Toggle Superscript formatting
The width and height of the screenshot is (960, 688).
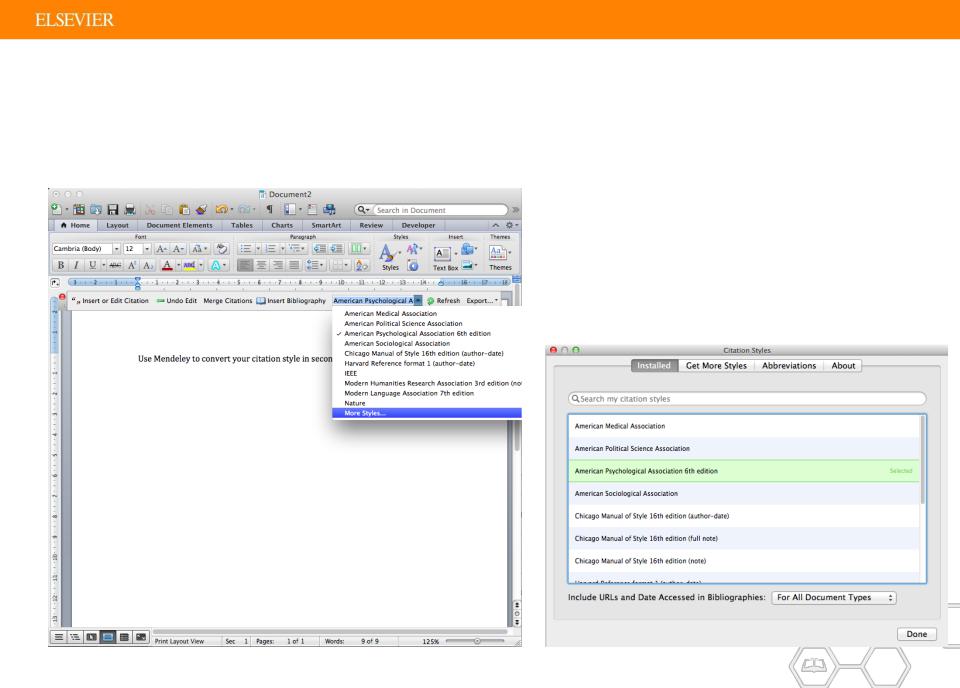click(131, 265)
